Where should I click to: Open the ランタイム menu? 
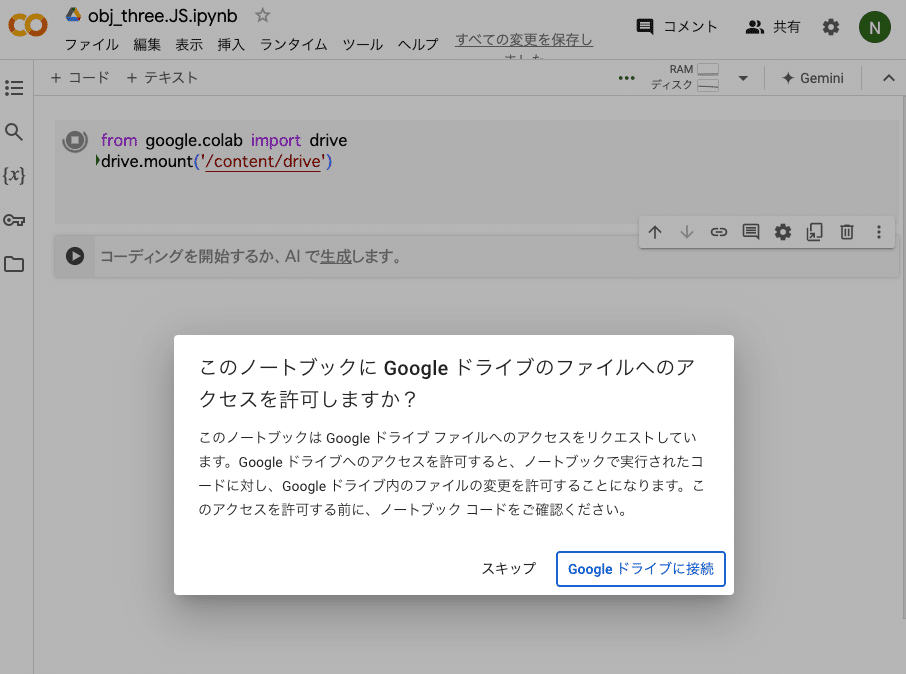[294, 45]
